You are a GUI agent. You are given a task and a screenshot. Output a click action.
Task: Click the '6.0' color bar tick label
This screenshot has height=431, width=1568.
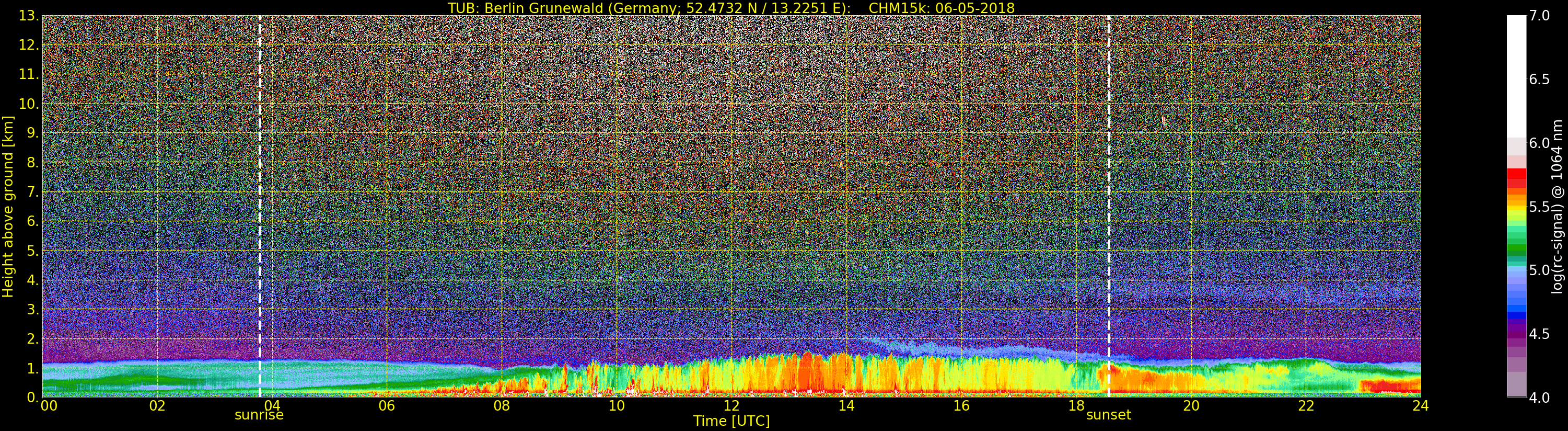coord(1539,143)
